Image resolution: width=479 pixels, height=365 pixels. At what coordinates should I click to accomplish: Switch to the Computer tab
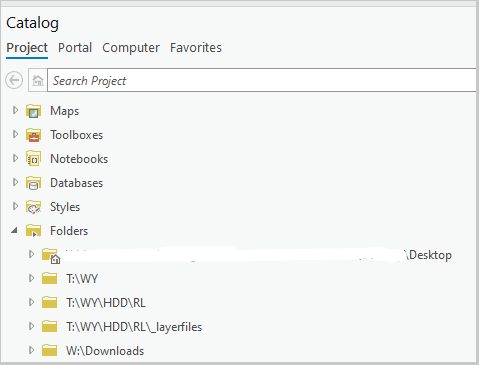131,48
